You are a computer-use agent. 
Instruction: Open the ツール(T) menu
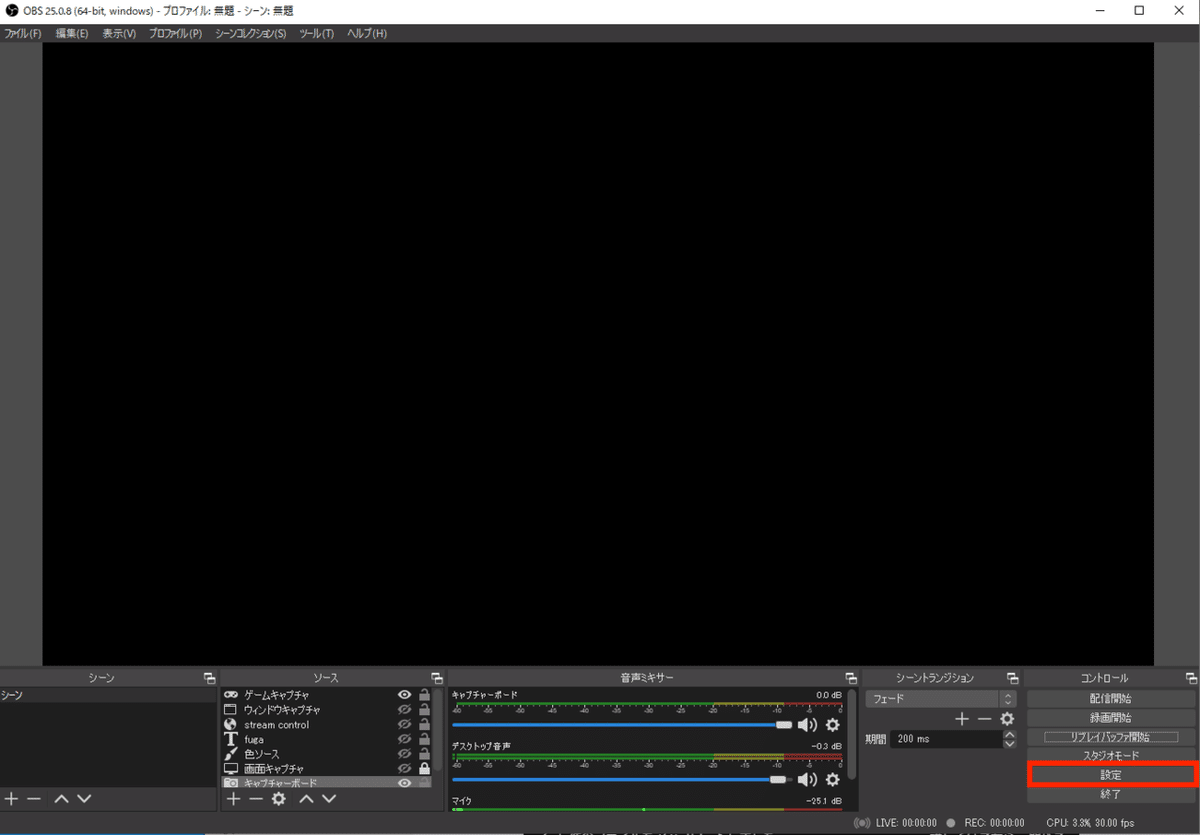tap(316, 33)
